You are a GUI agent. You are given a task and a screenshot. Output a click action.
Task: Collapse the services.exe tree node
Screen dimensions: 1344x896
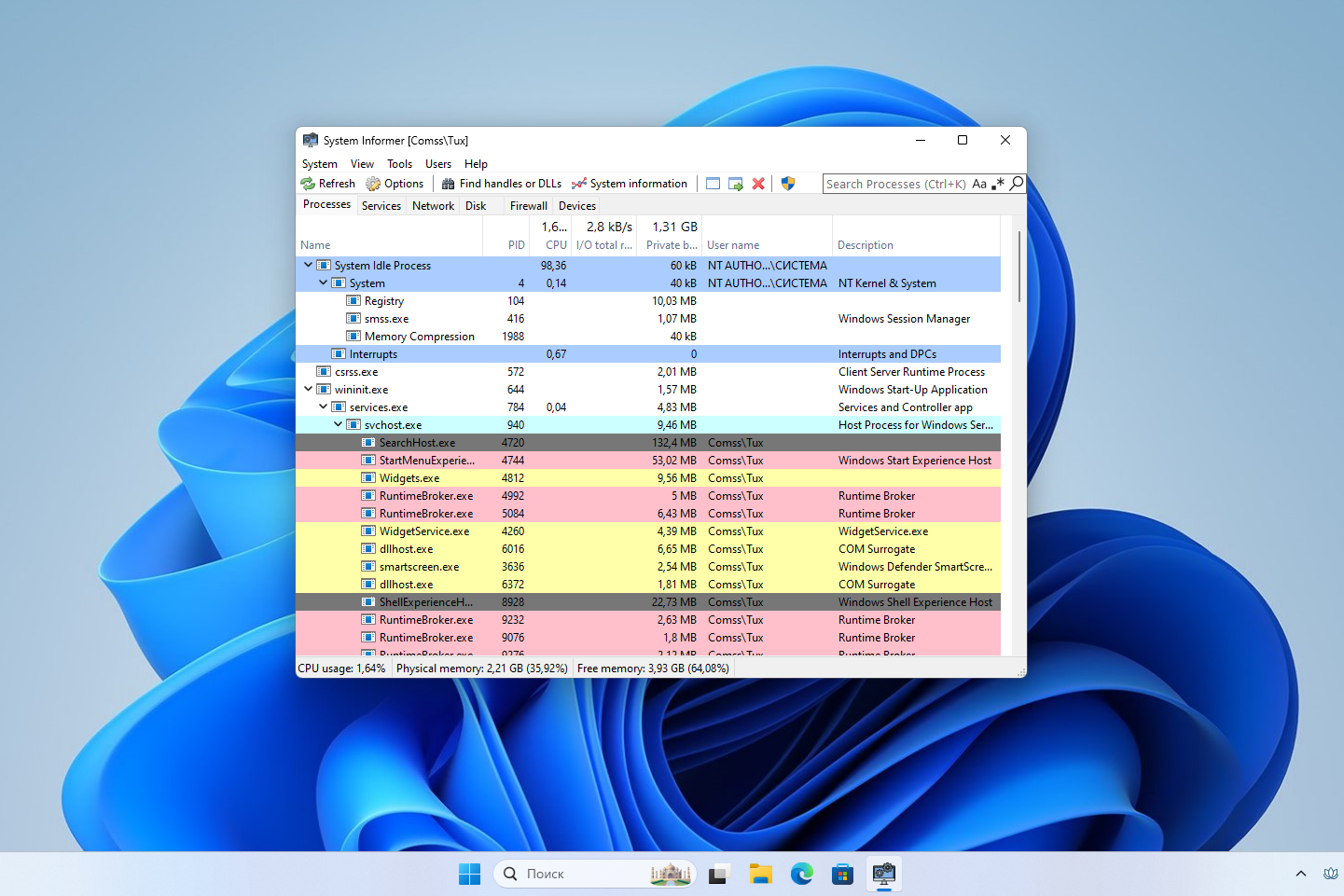coord(324,407)
